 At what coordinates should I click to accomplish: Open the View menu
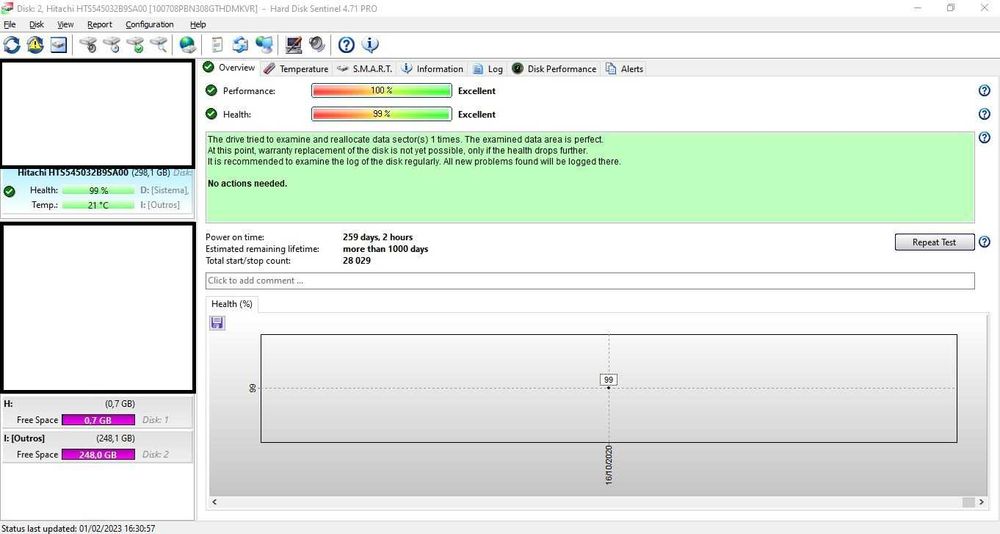pyautogui.click(x=65, y=24)
